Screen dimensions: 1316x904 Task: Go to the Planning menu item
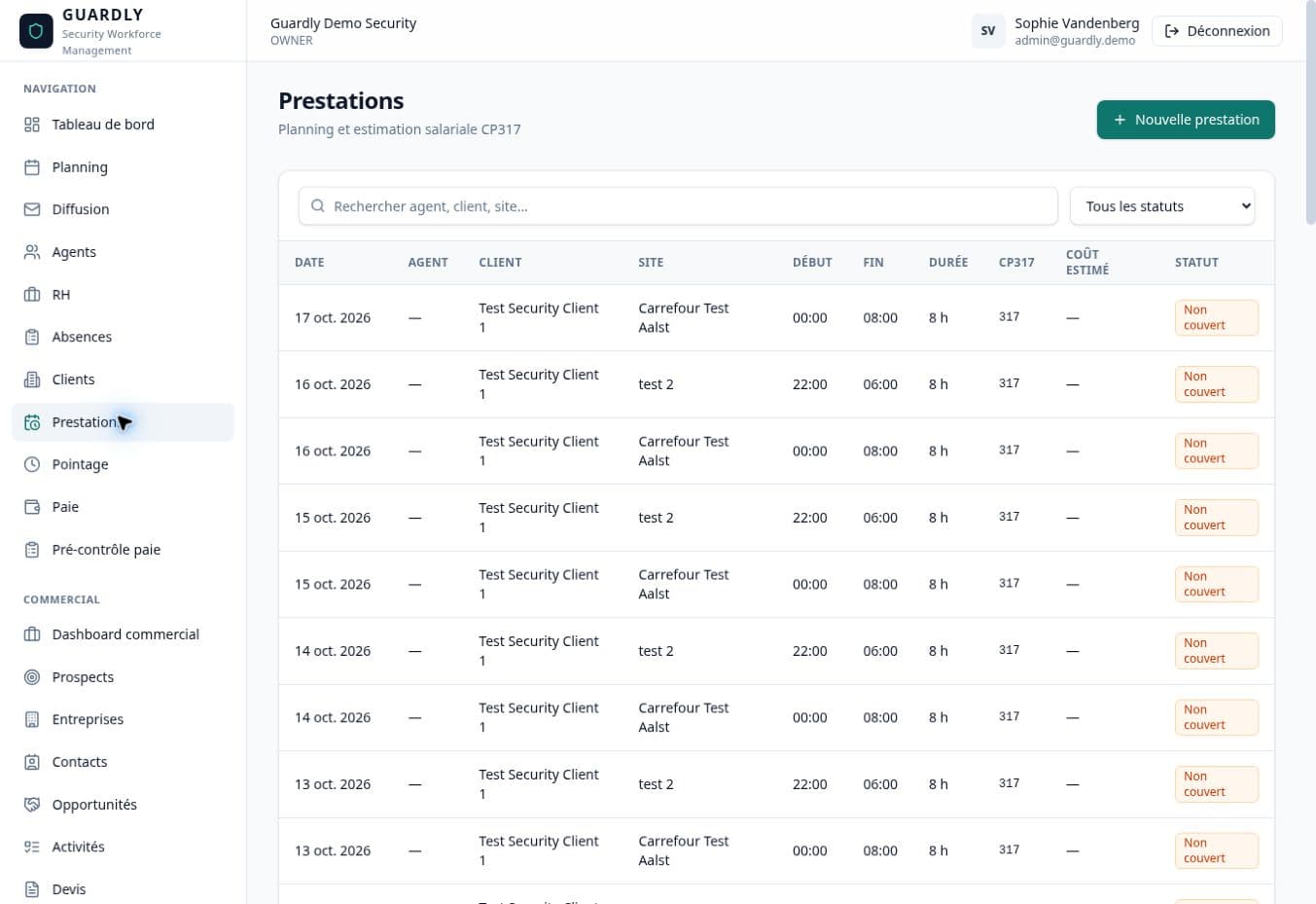click(x=123, y=167)
